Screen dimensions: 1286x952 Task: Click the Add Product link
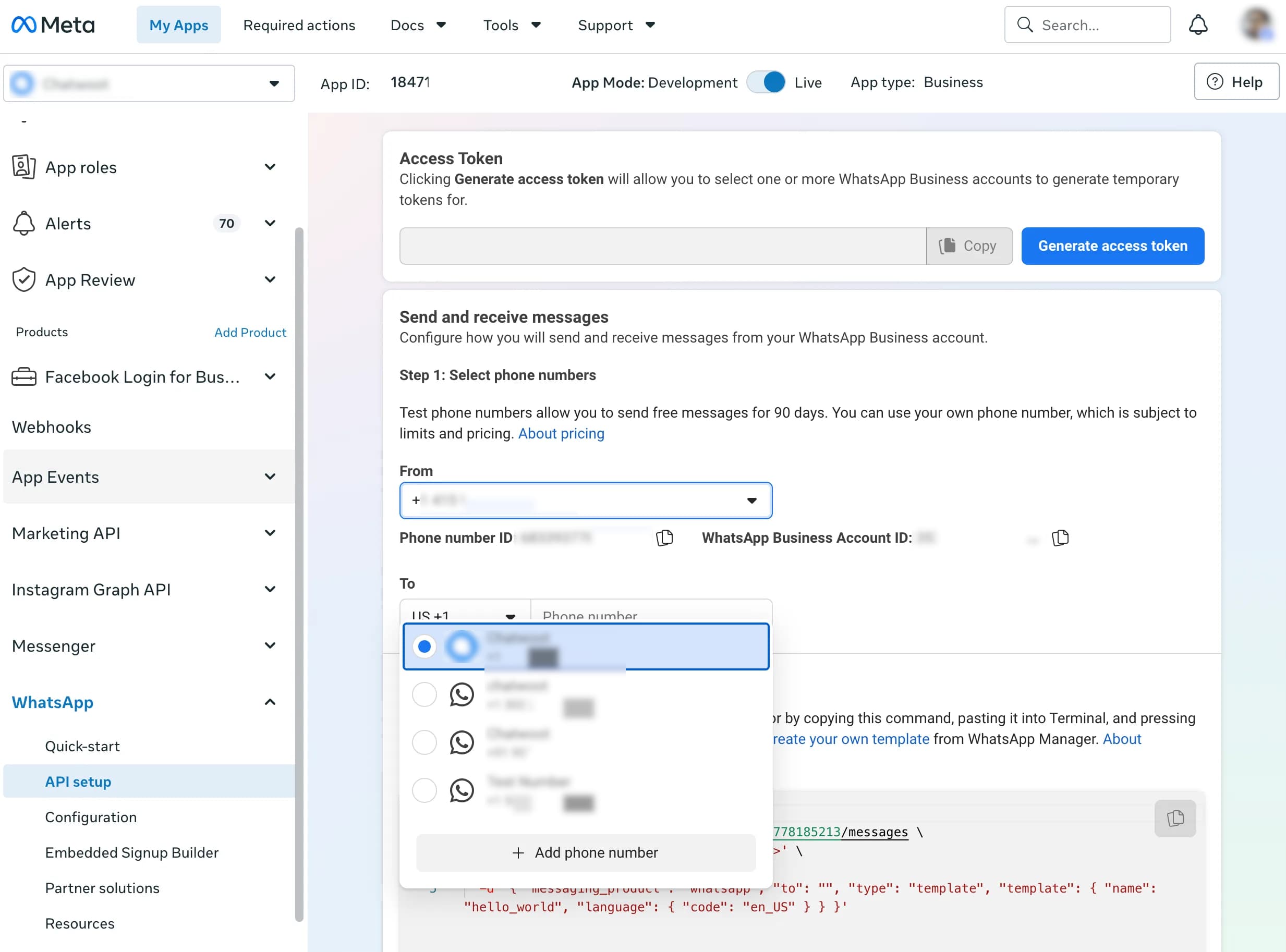250,333
